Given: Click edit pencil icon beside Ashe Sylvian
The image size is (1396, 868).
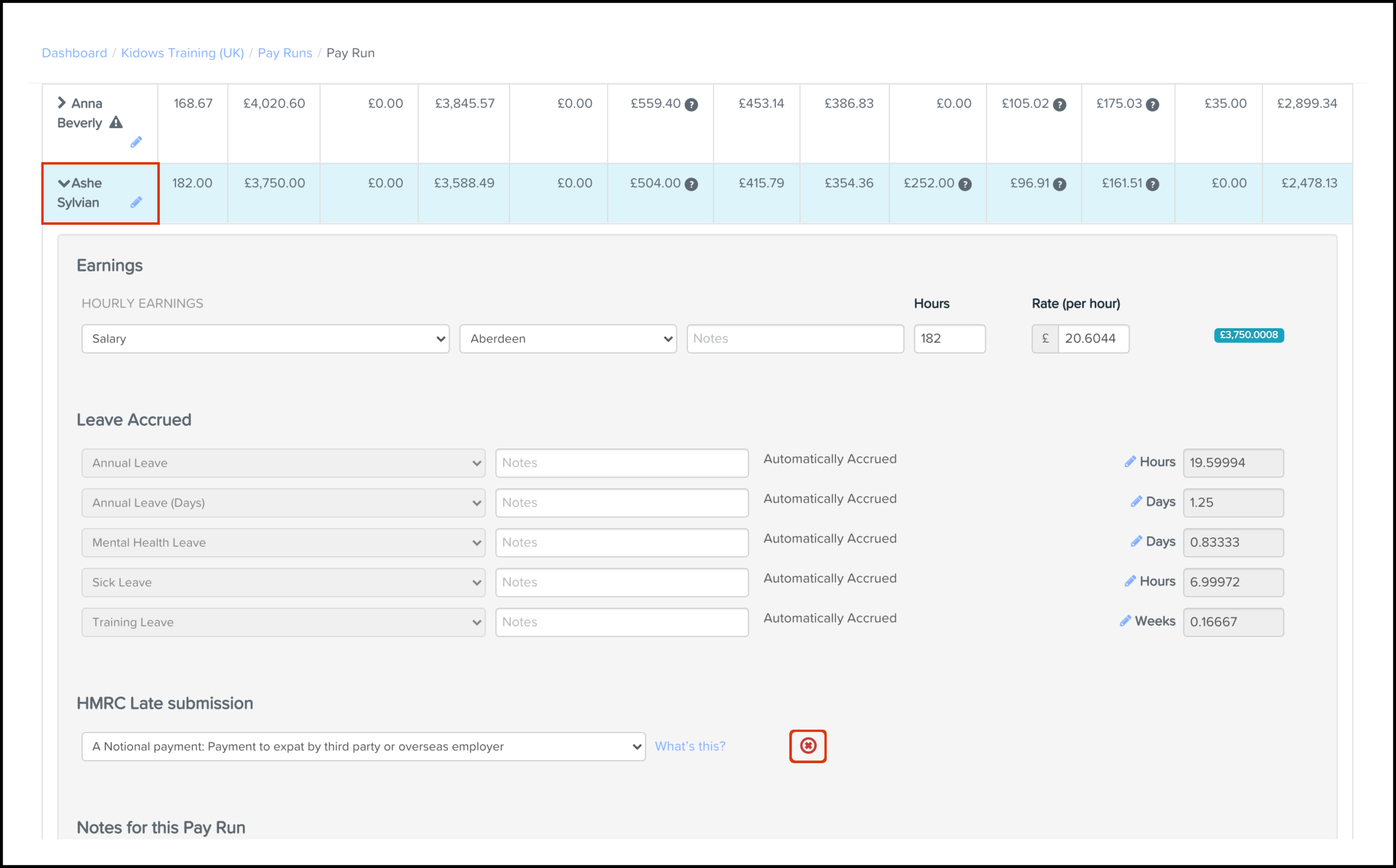Looking at the screenshot, I should pyautogui.click(x=136, y=202).
